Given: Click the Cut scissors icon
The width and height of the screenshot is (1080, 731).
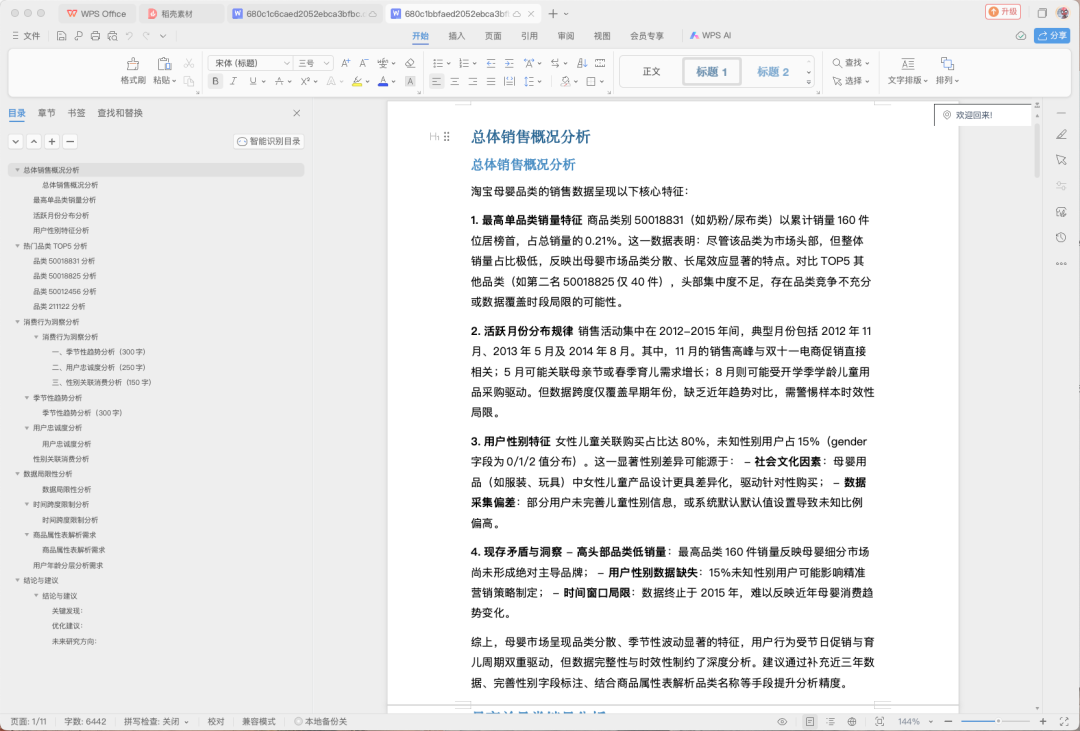Looking at the screenshot, I should pos(189,63).
